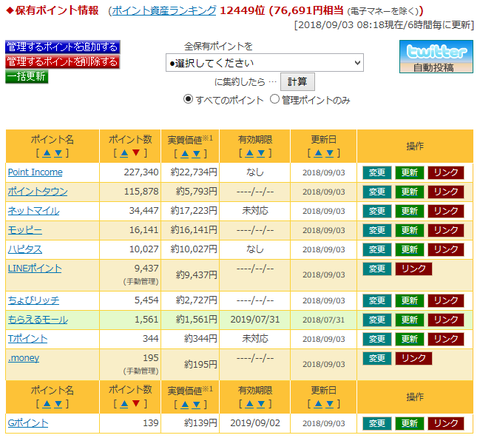Screen dimensions: 480x438
Task: Select the 2019/09/02 expiry date cell
Action: point(255,423)
